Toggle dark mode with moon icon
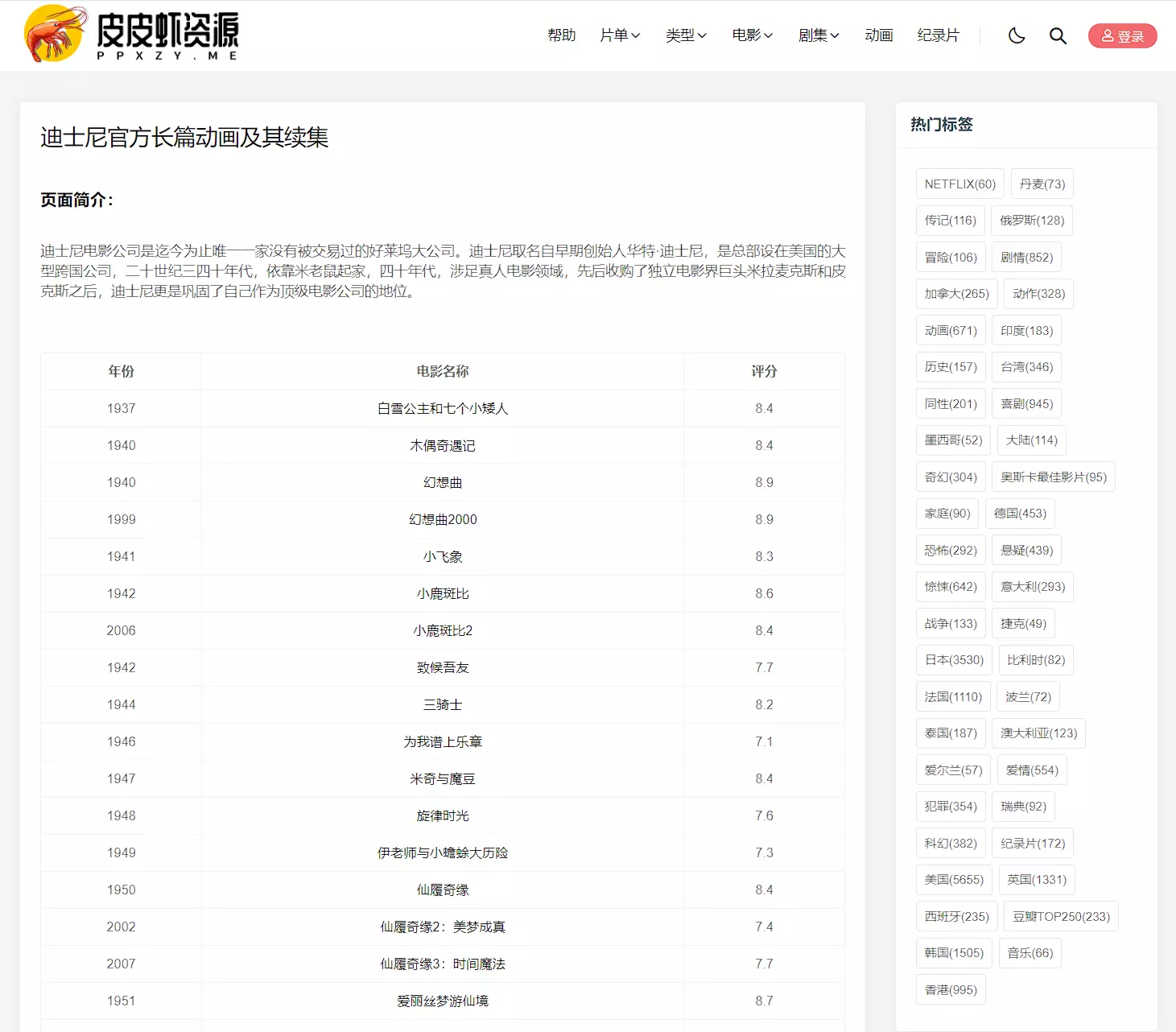Viewport: 1176px width, 1032px height. click(x=1017, y=35)
